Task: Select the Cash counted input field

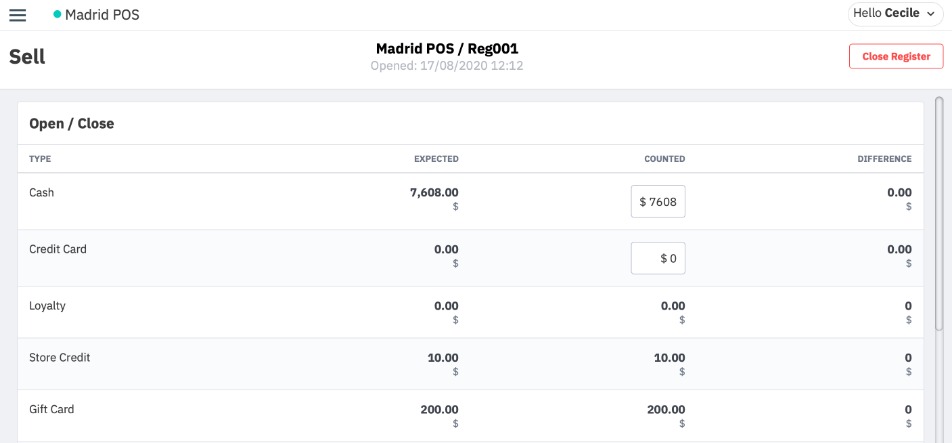Action: 658,201
